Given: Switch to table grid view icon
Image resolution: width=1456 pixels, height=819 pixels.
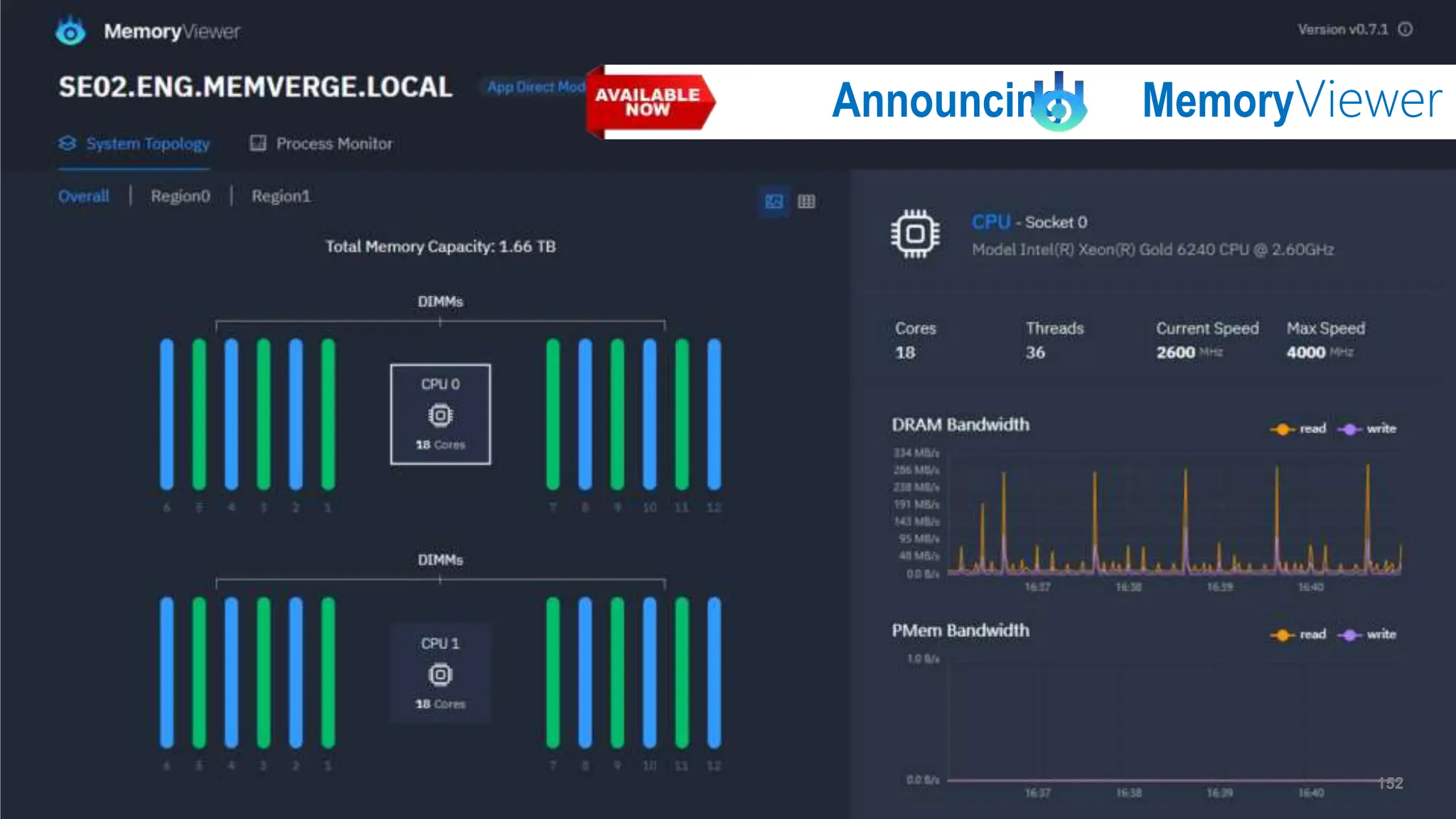Looking at the screenshot, I should tap(806, 202).
